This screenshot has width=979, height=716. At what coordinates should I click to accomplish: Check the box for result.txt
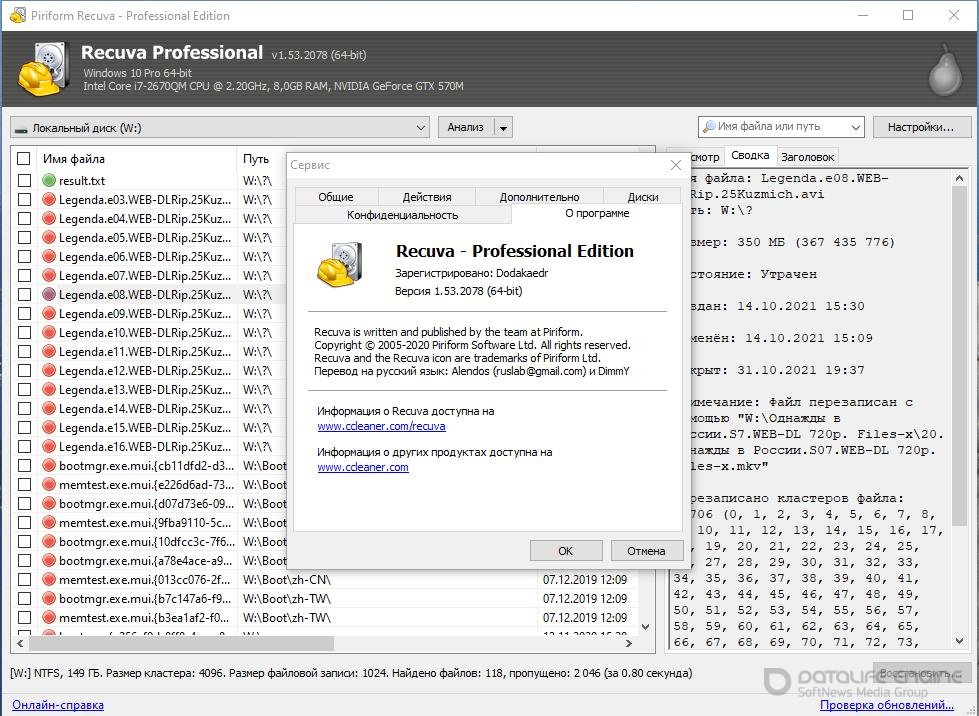23,181
